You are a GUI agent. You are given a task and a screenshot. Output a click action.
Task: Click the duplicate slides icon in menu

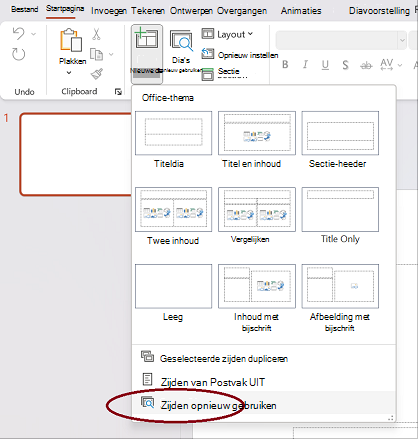point(147,356)
